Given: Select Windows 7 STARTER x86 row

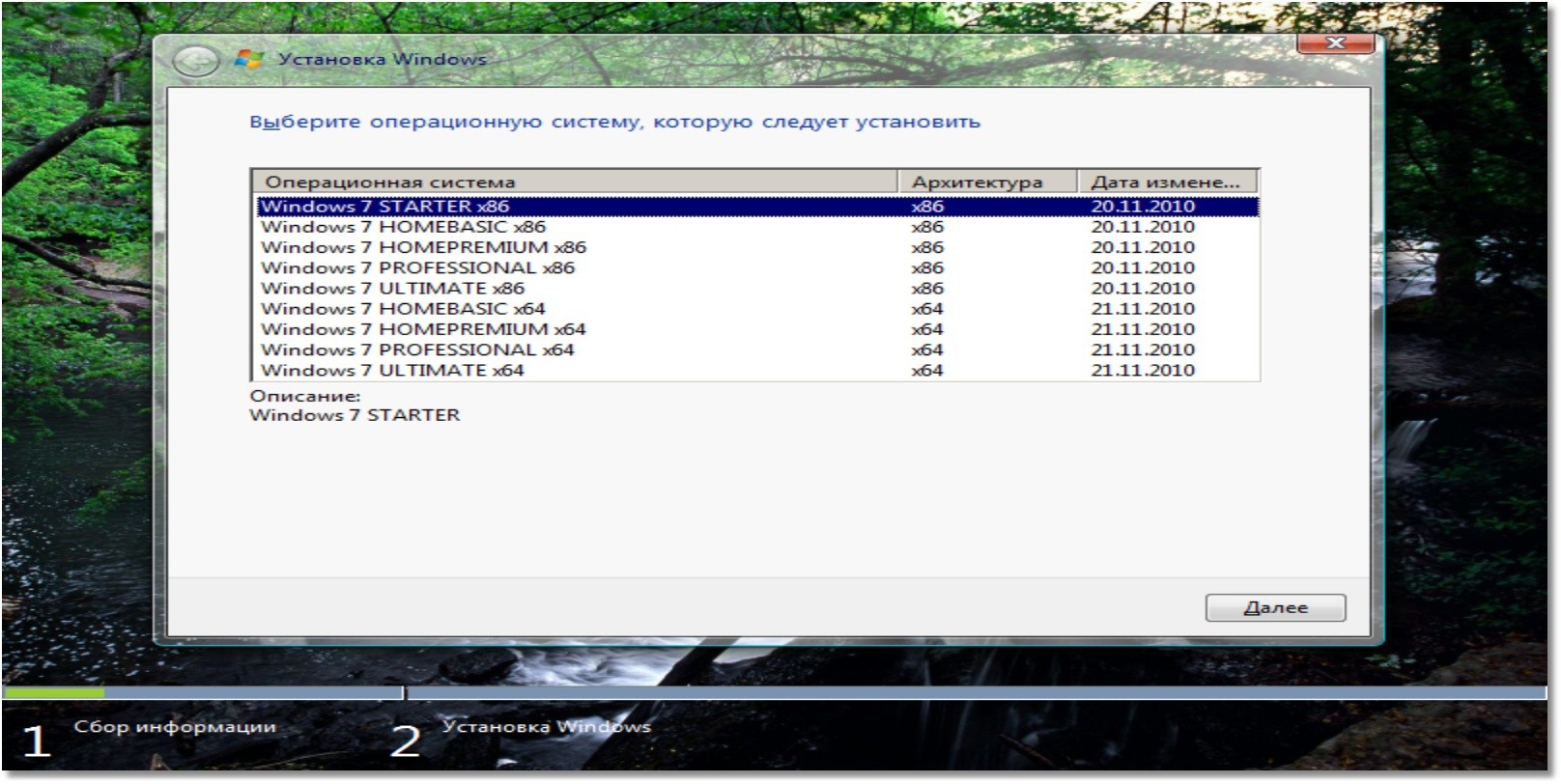Looking at the screenshot, I should click(x=757, y=206).
